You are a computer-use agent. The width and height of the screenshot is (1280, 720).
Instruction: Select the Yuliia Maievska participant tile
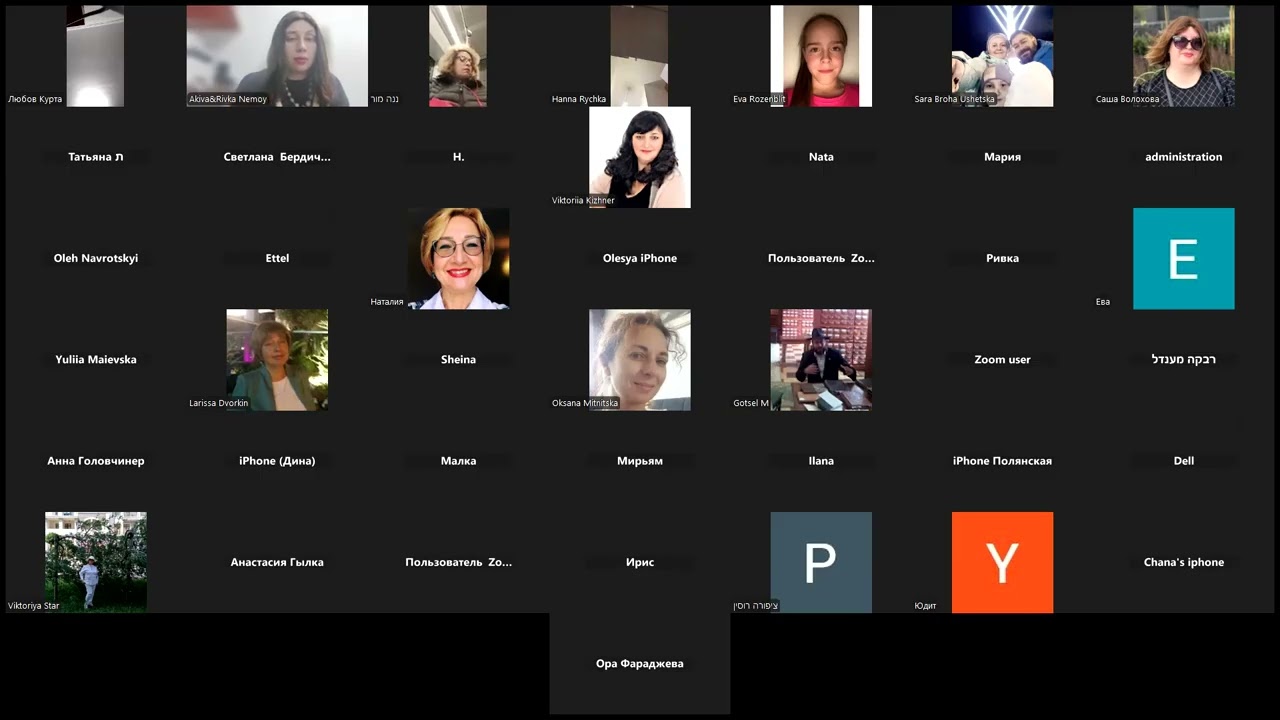coord(96,359)
